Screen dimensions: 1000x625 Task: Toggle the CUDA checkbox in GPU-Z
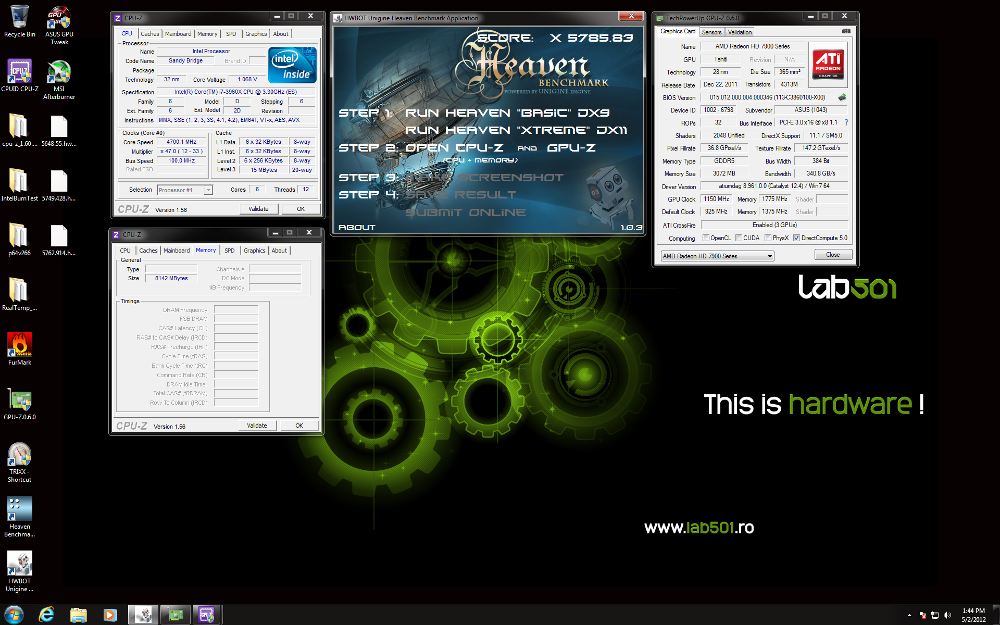[x=738, y=237]
